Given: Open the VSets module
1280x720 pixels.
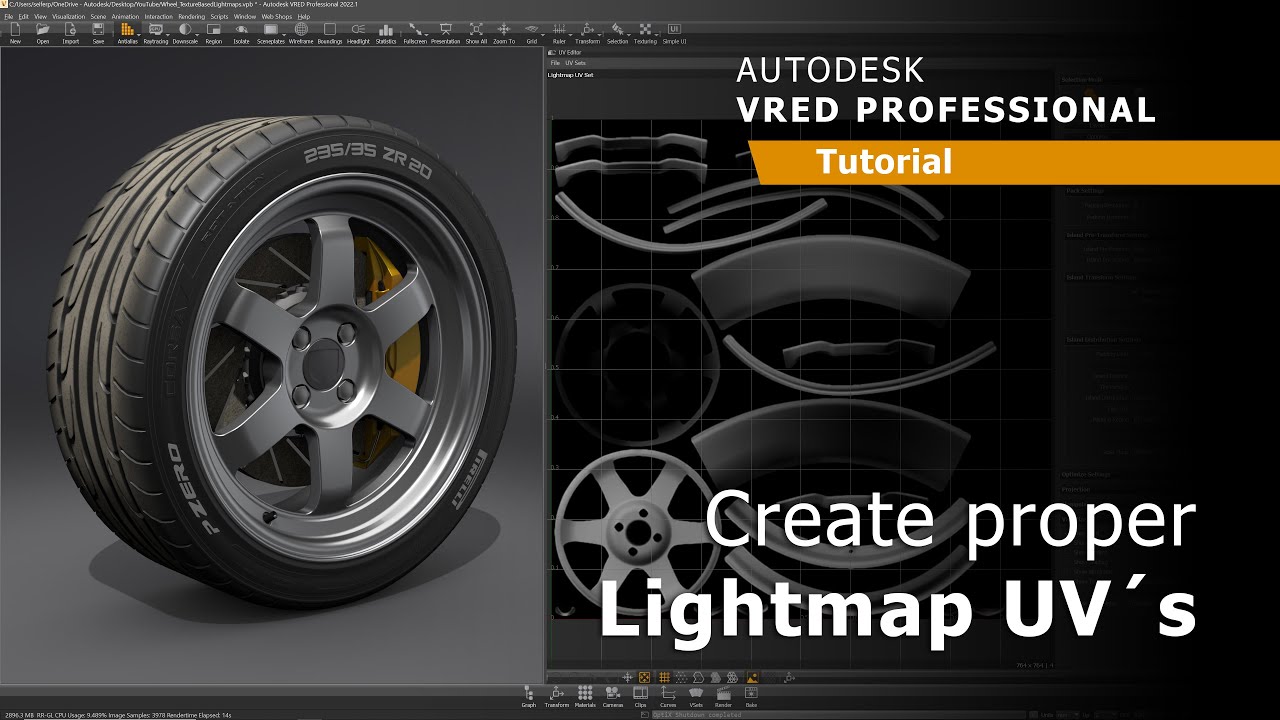Looking at the screenshot, I should pyautogui.click(x=696, y=697).
